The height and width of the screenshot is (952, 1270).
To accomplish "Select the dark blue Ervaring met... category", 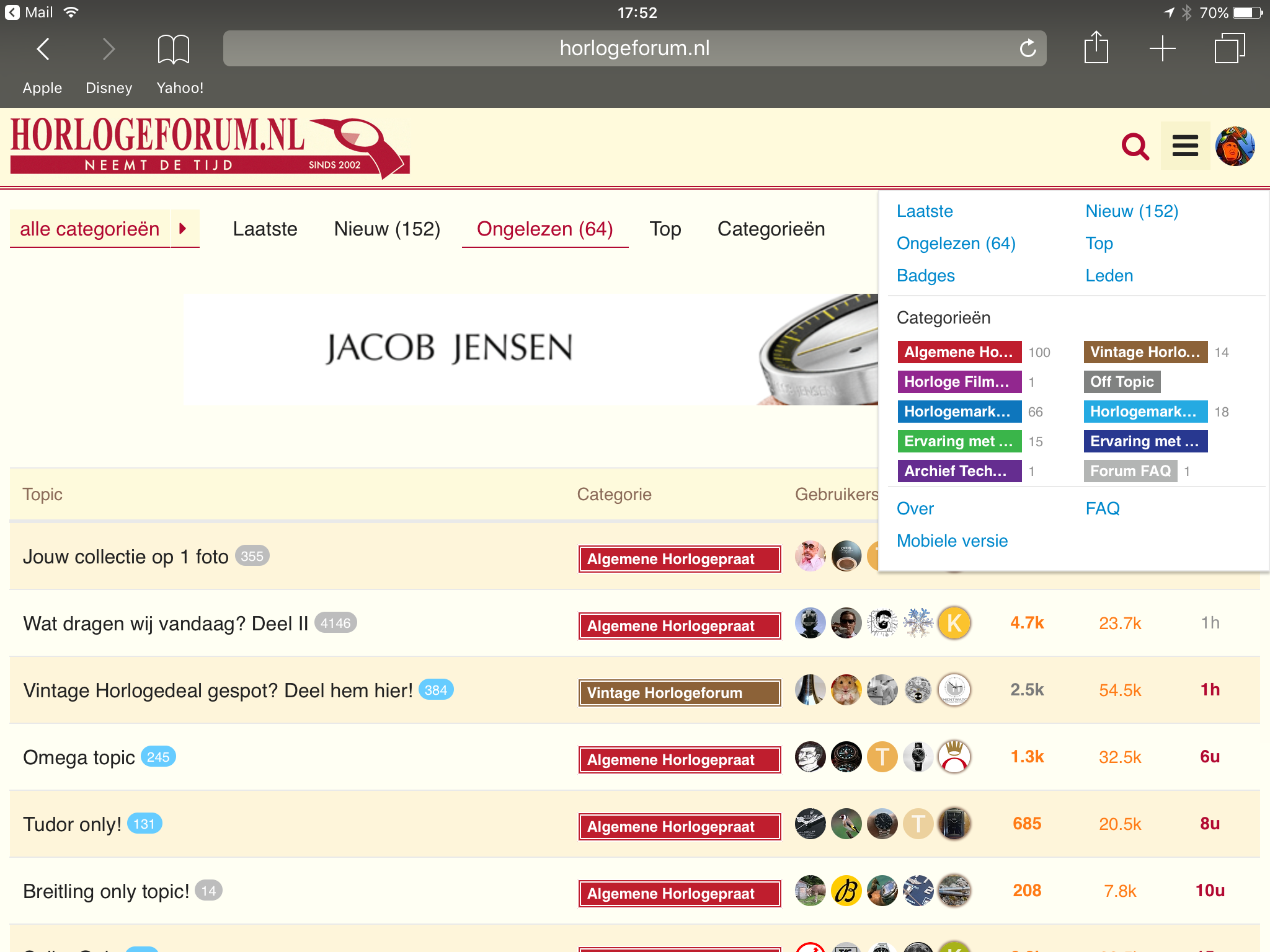I will click(x=1145, y=441).
